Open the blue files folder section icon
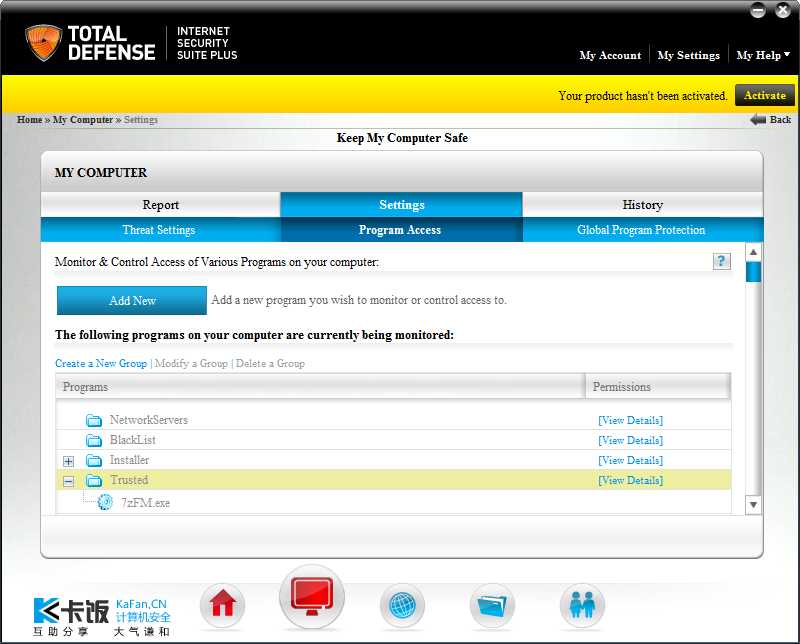Screen dimensions: 800x644 [x=492, y=605]
